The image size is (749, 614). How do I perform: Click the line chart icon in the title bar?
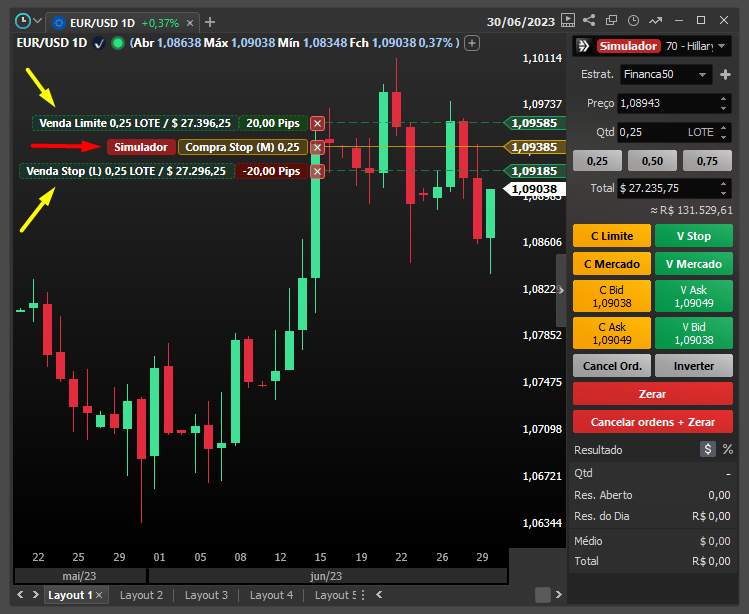(656, 20)
